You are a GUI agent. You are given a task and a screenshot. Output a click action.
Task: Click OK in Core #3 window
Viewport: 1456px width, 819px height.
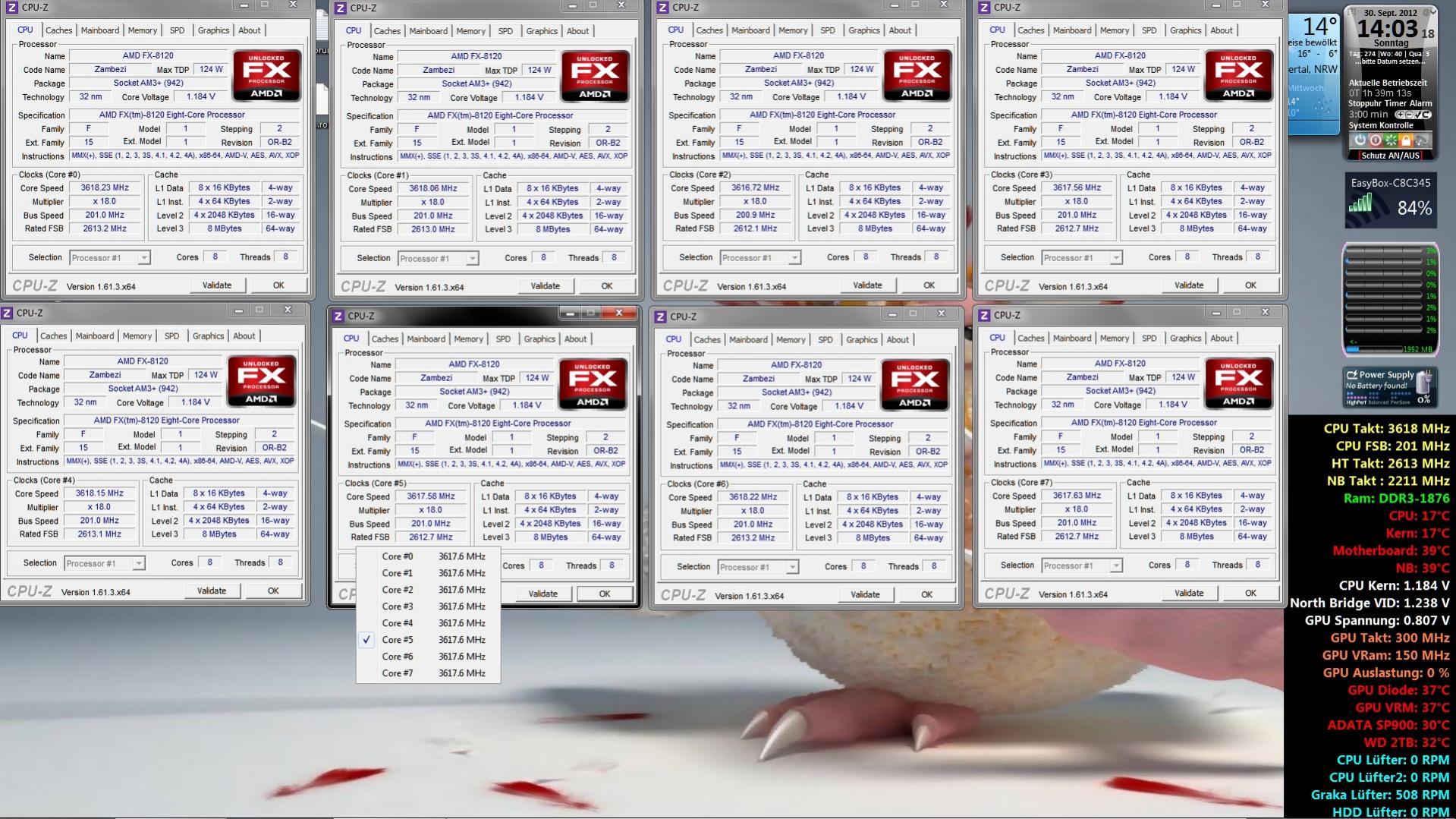tap(1250, 285)
